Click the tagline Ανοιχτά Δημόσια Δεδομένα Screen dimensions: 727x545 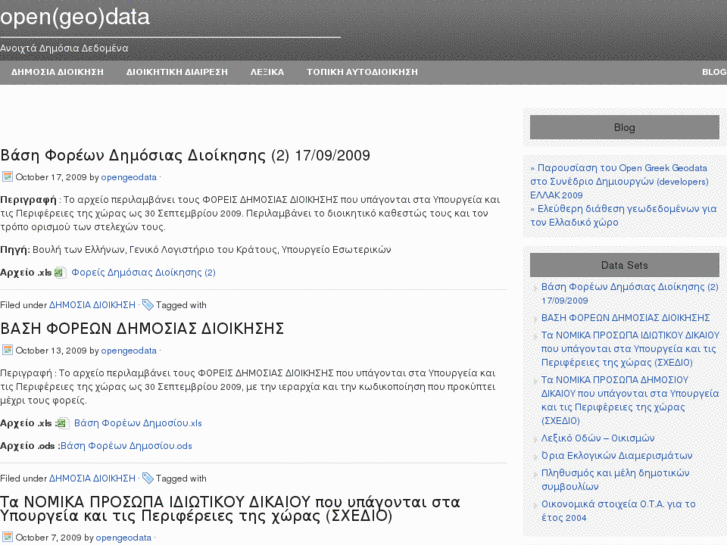coord(64,48)
